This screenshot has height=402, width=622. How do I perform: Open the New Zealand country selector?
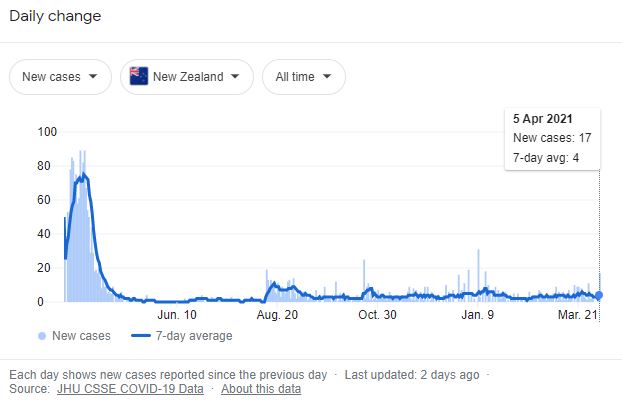pos(186,77)
